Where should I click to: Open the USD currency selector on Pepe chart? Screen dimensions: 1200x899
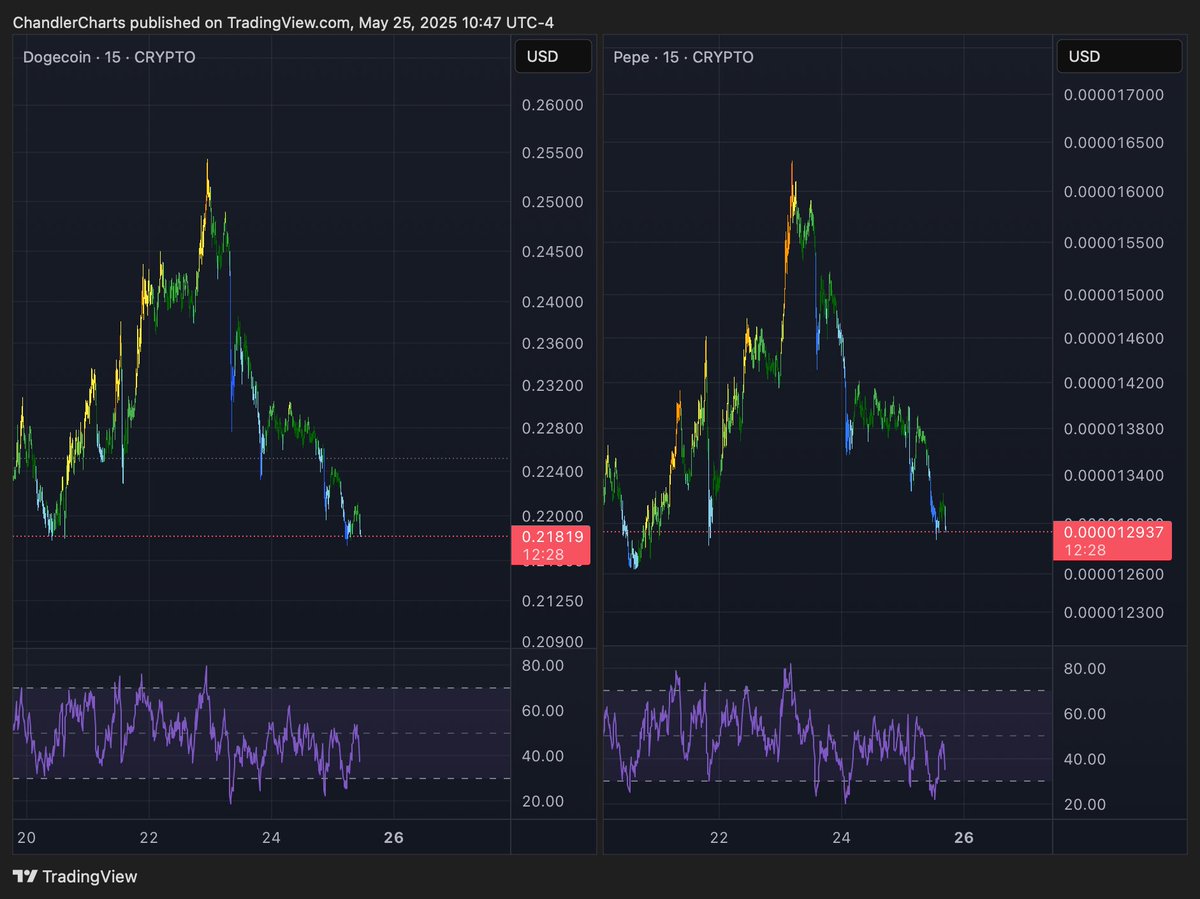tap(1119, 56)
